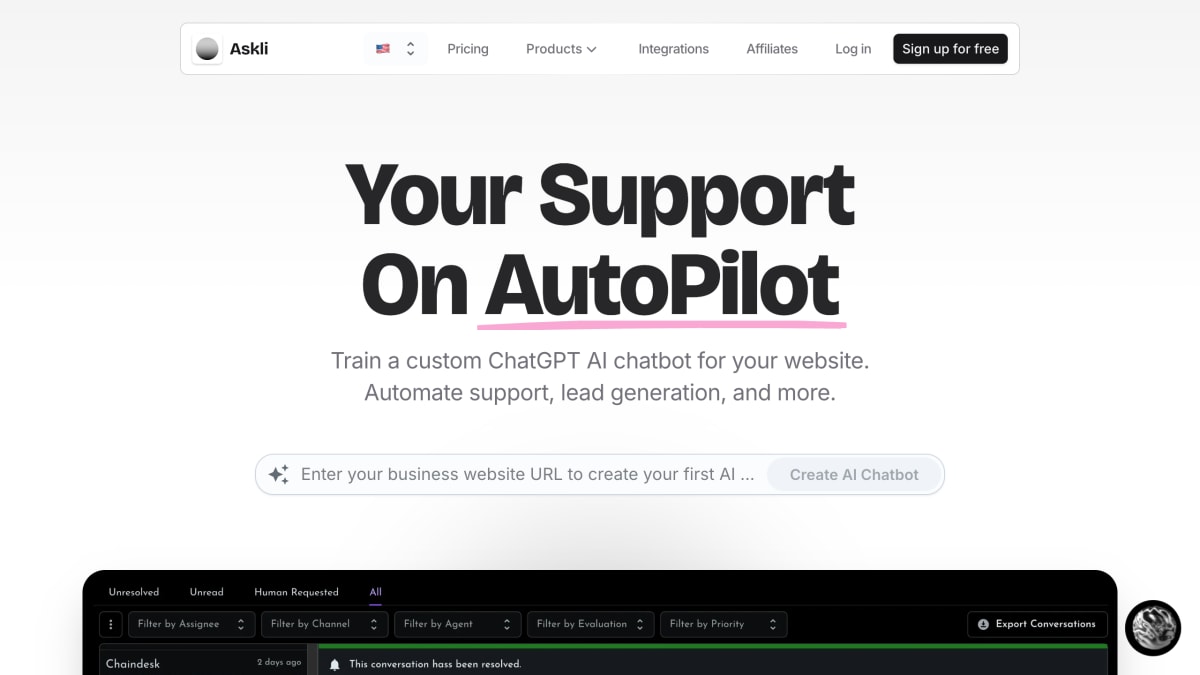Open Filter by Channel dropdown
Viewport: 1200px width, 675px height.
click(x=325, y=624)
